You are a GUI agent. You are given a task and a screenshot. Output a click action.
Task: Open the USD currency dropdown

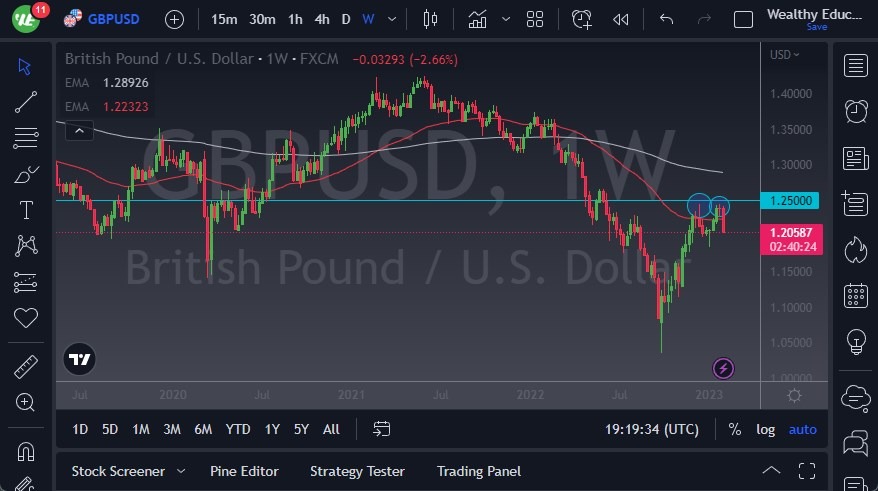785,55
